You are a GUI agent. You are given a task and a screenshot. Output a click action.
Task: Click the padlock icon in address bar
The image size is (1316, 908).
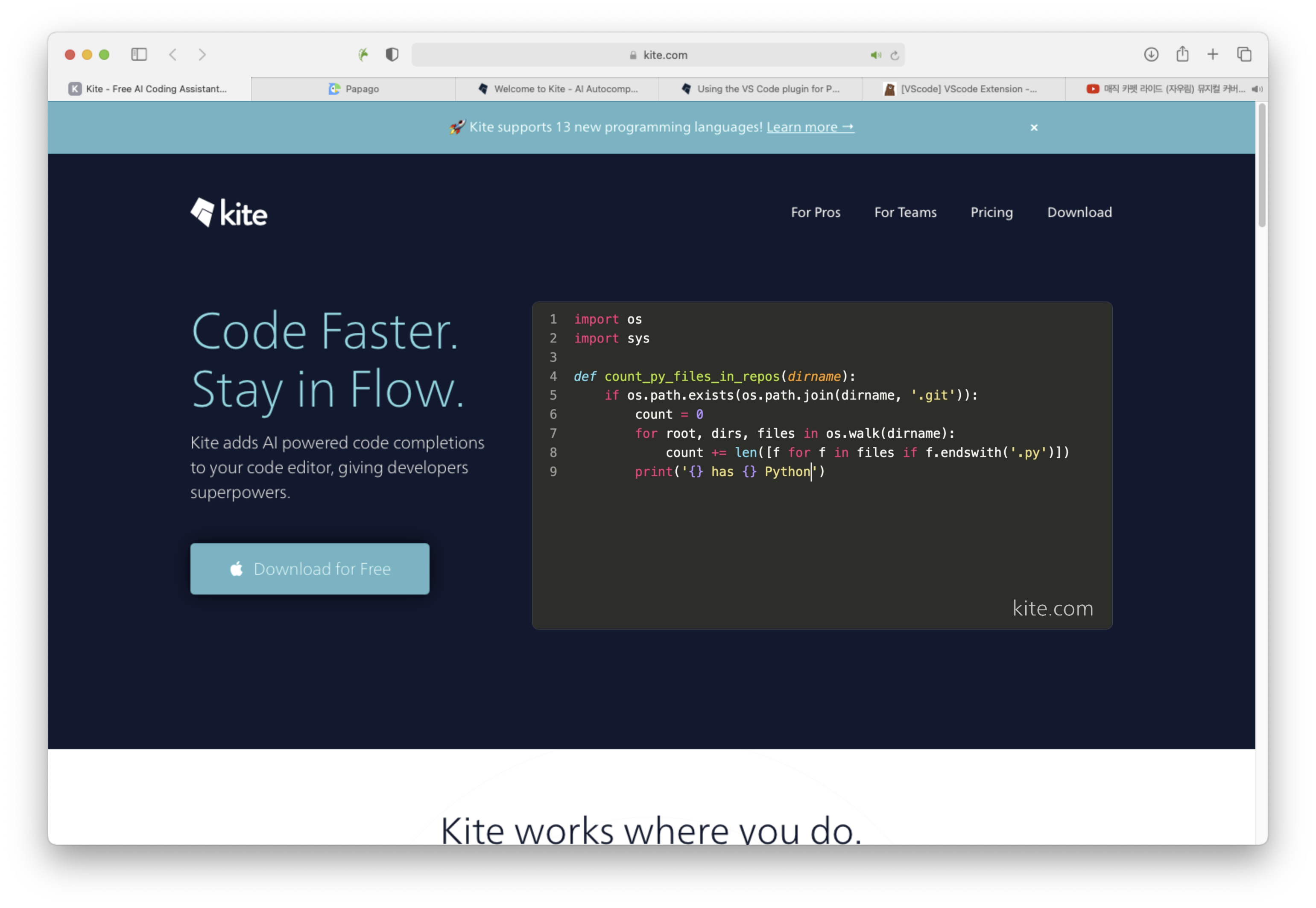633,55
